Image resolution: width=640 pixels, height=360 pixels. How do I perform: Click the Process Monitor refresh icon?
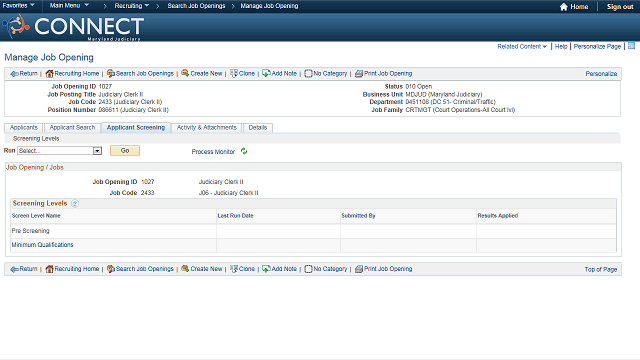pyautogui.click(x=244, y=151)
